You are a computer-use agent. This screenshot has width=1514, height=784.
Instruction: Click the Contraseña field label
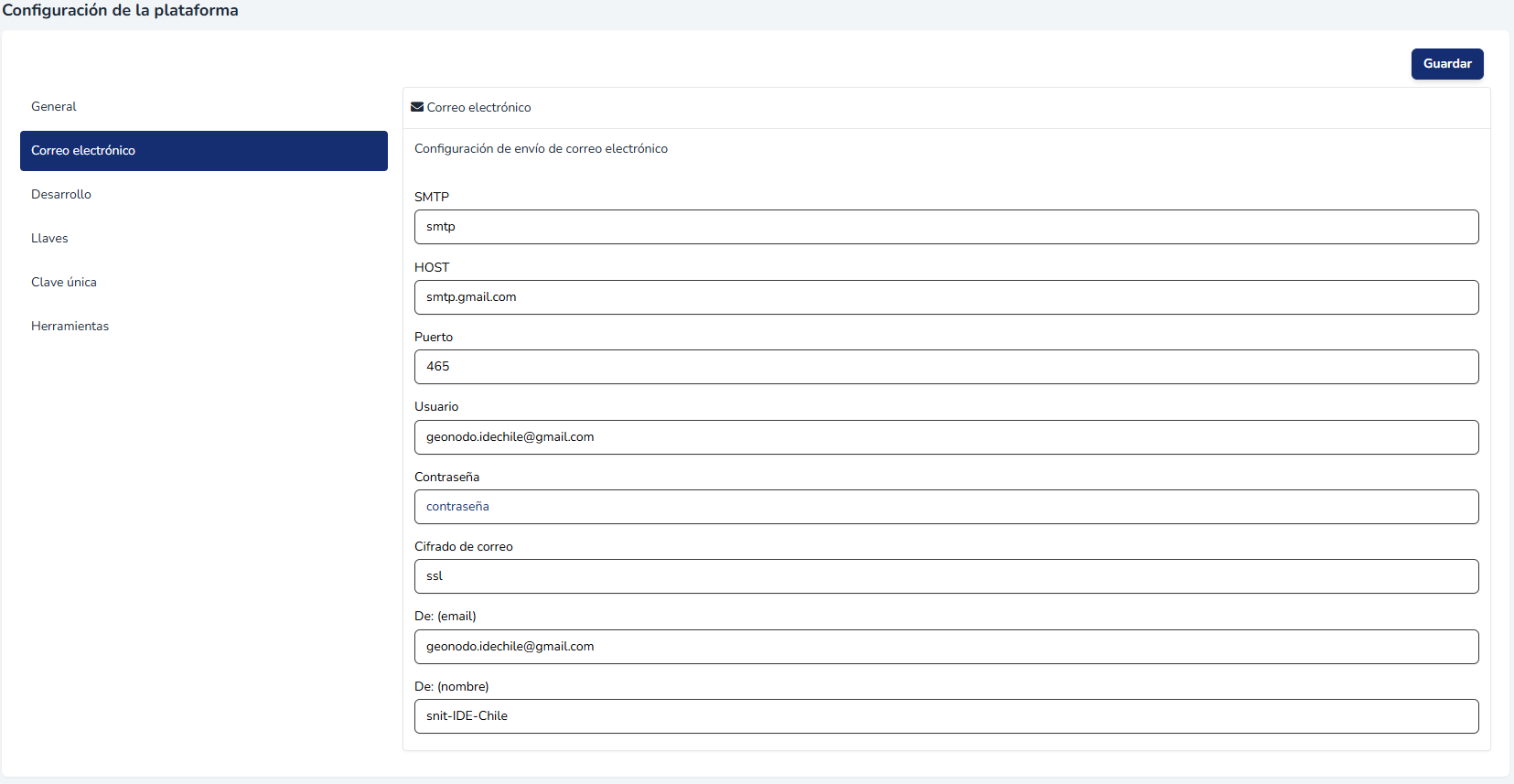click(446, 477)
